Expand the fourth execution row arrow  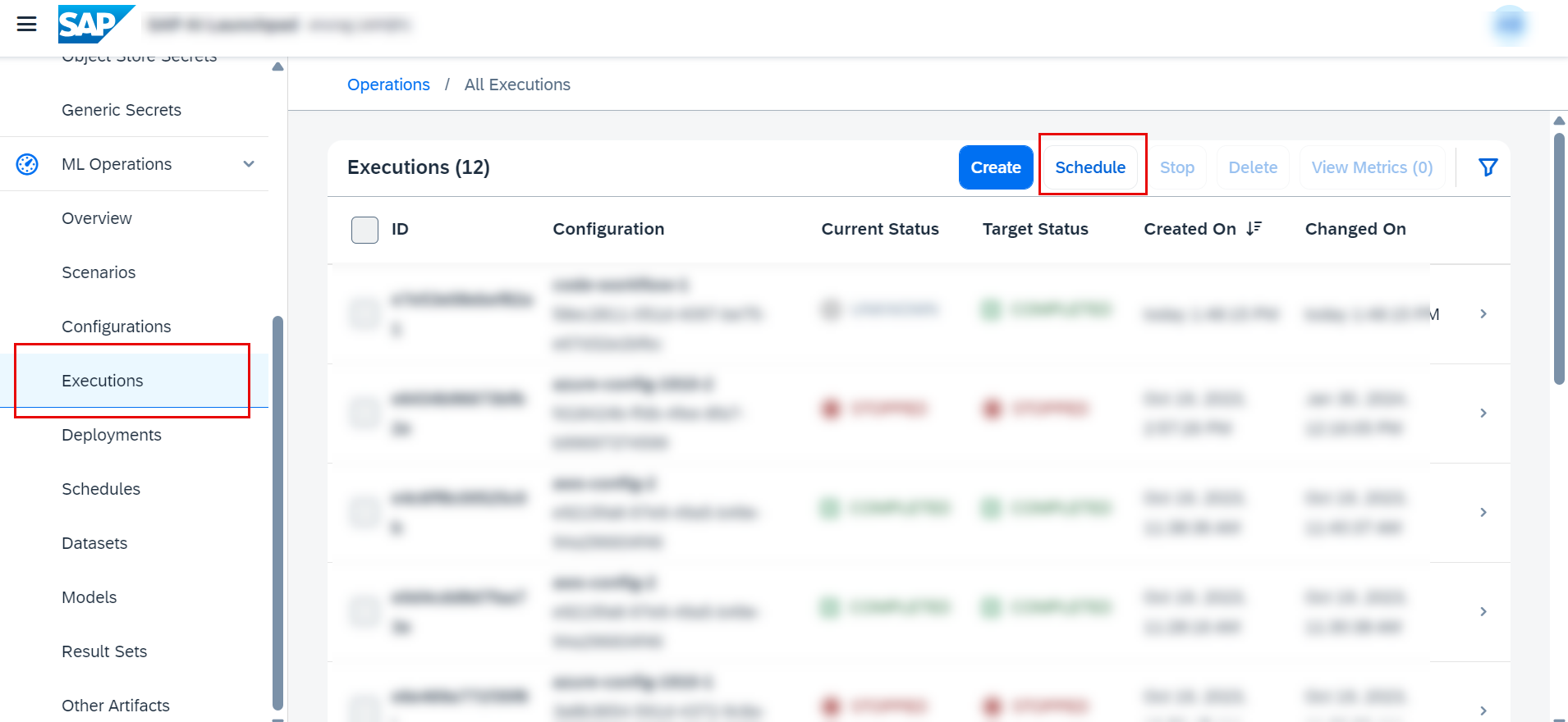(1483, 612)
